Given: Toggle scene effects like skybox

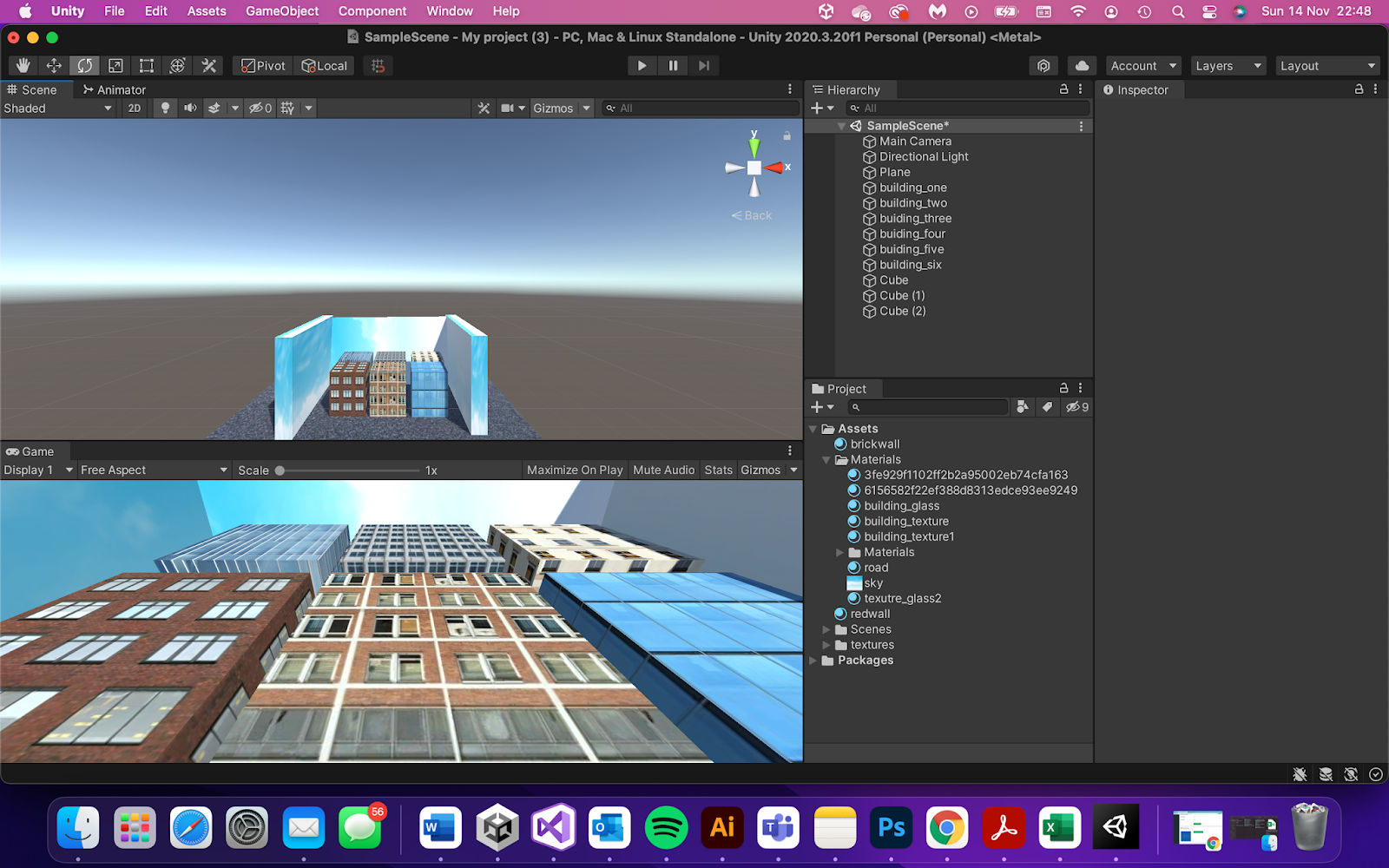Looking at the screenshot, I should [214, 108].
